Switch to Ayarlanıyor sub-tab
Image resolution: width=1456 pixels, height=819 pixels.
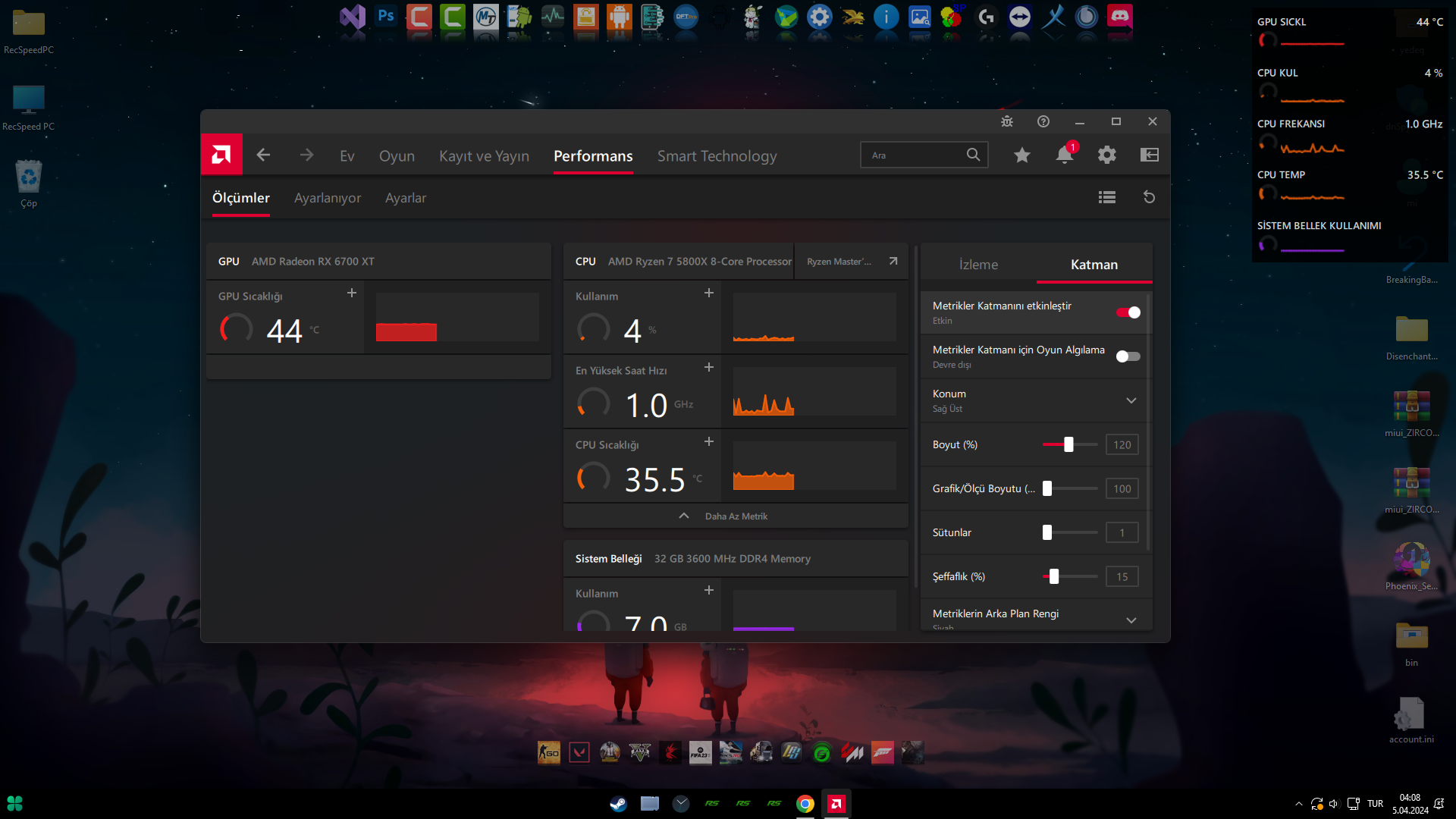point(328,198)
